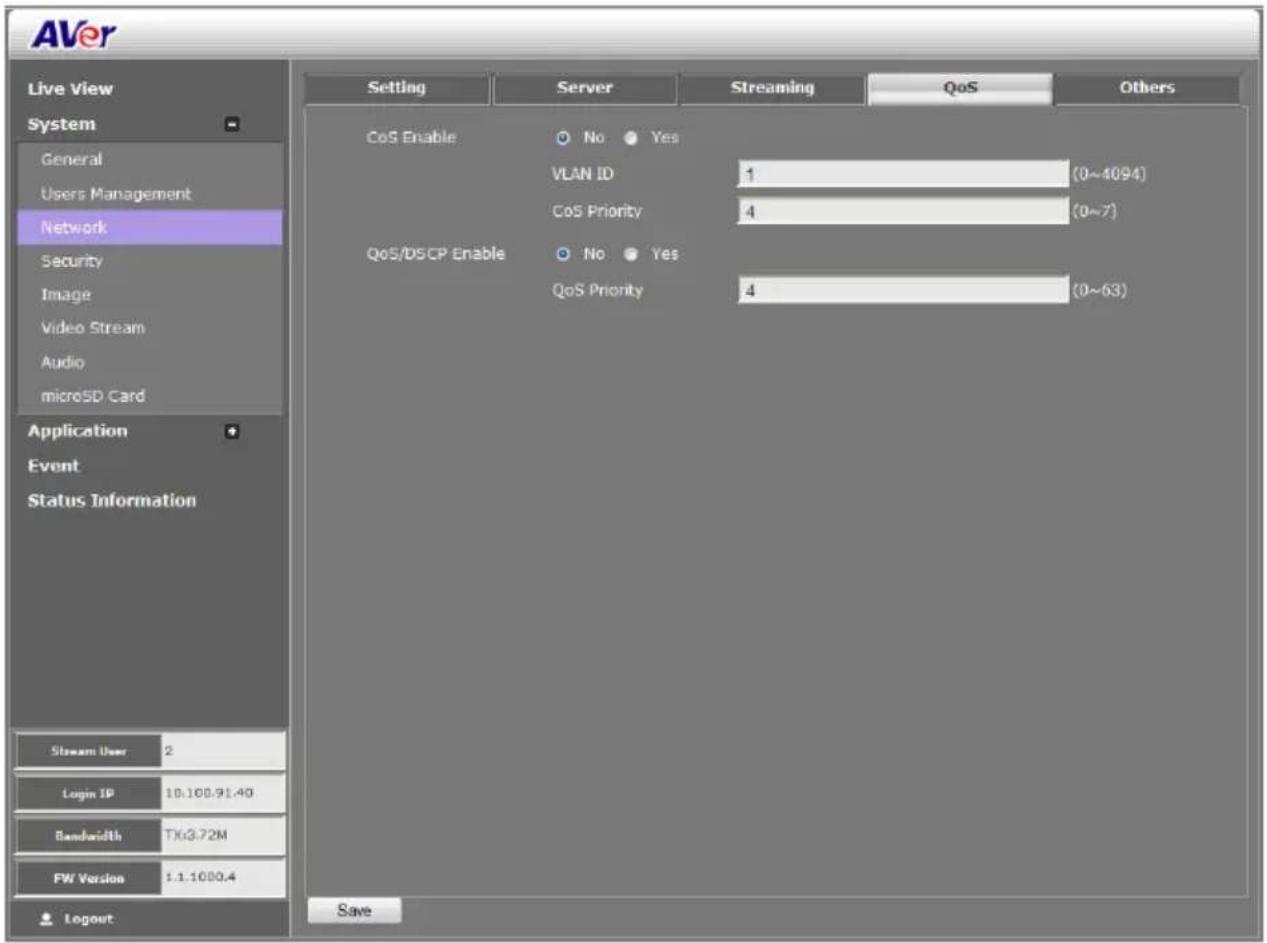Click the CoS Priority field
Screen dimensions: 1267x943
(903, 211)
